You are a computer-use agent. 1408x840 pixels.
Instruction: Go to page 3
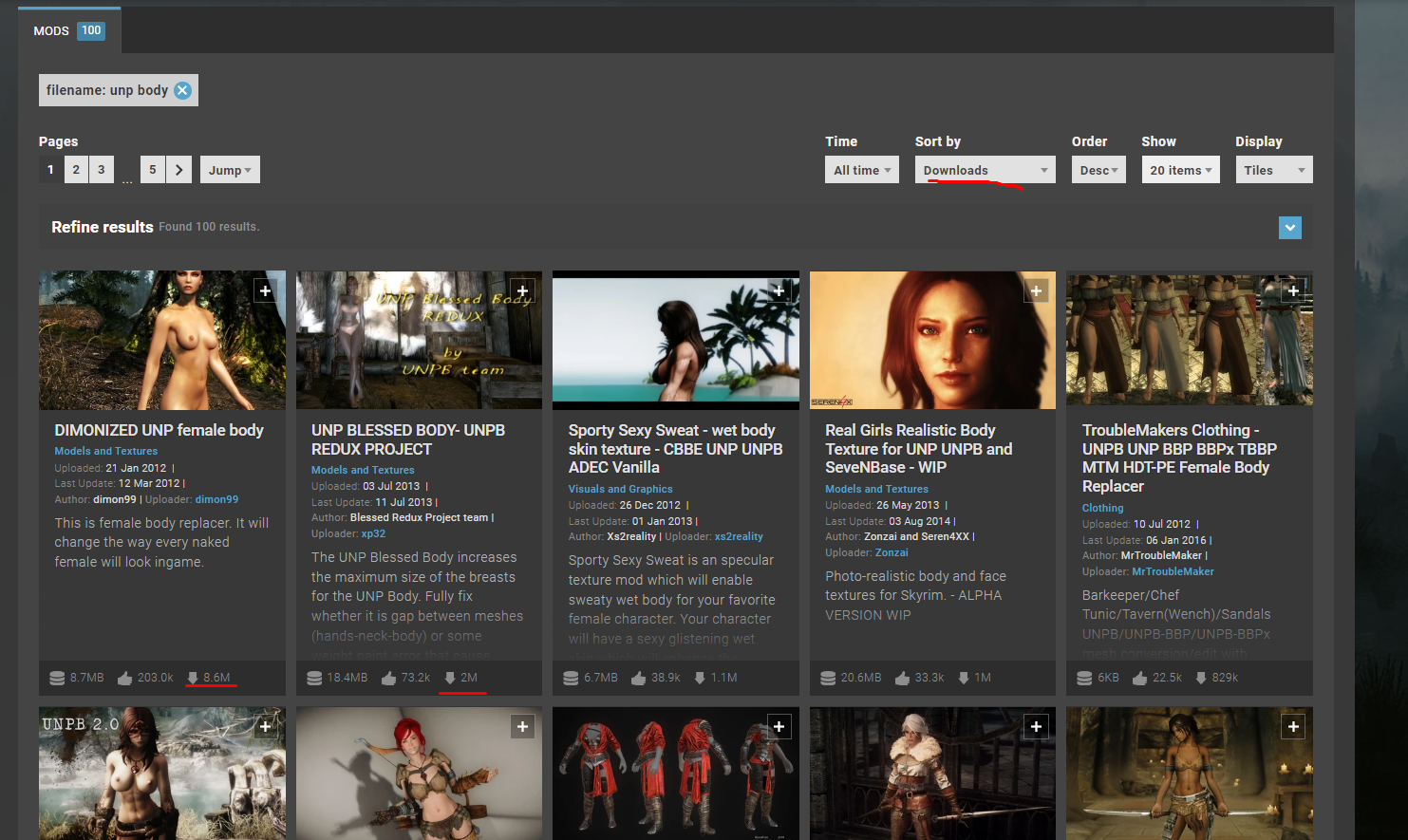tap(102, 170)
